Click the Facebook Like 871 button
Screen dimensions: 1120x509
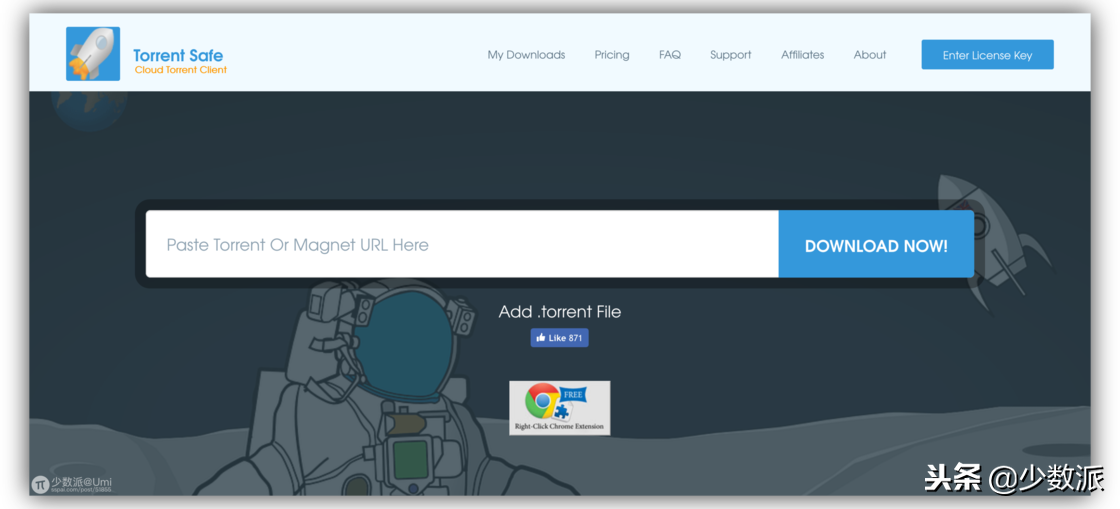point(559,338)
